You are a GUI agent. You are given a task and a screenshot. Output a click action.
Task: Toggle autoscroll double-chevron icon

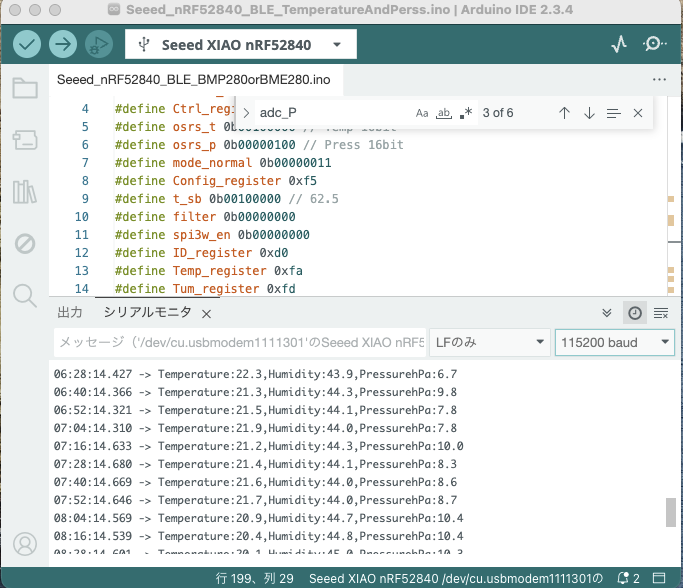pos(606,313)
